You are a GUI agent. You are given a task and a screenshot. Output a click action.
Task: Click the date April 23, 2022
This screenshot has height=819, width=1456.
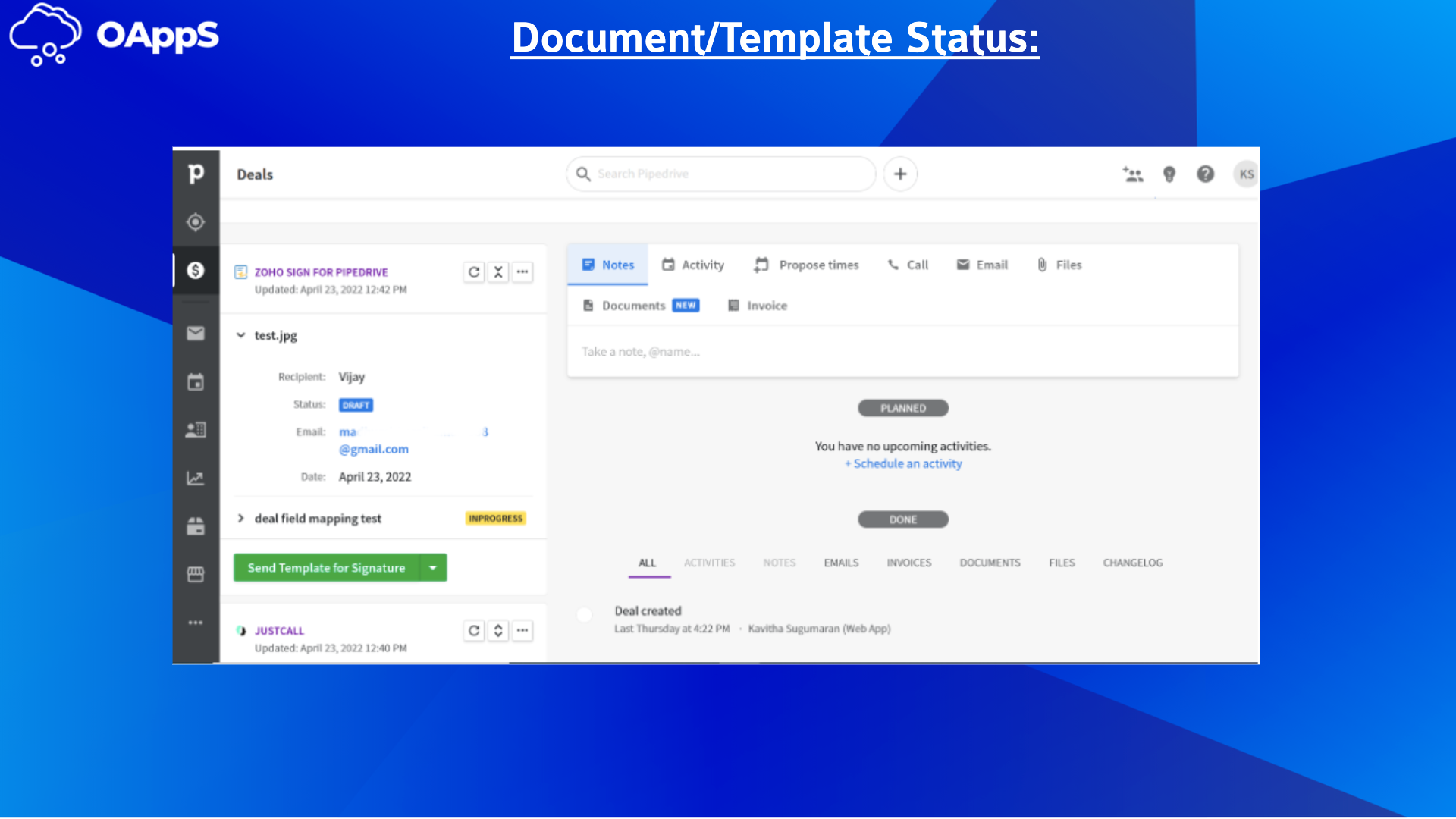point(375,477)
